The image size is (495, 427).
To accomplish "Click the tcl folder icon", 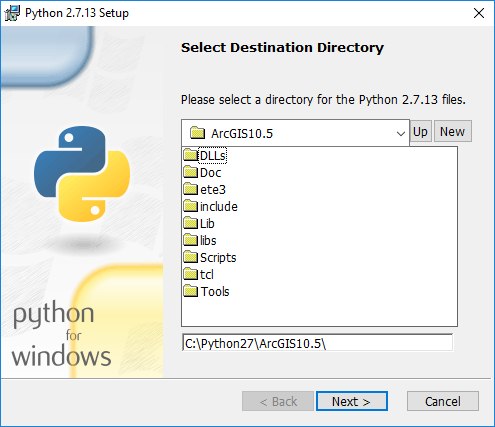I will (191, 274).
